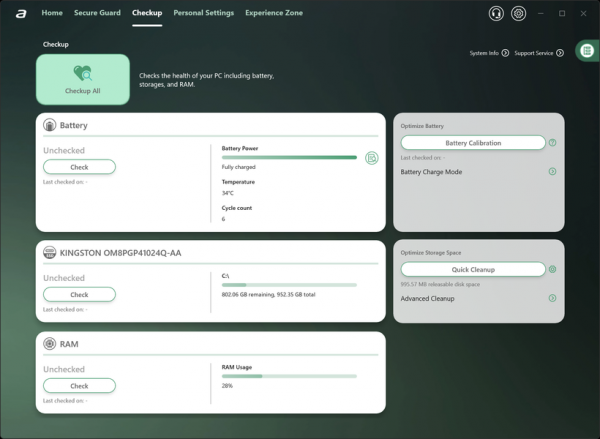The width and height of the screenshot is (600, 439).
Task: Click Check for KINGSTON storage
Action: 79,294
